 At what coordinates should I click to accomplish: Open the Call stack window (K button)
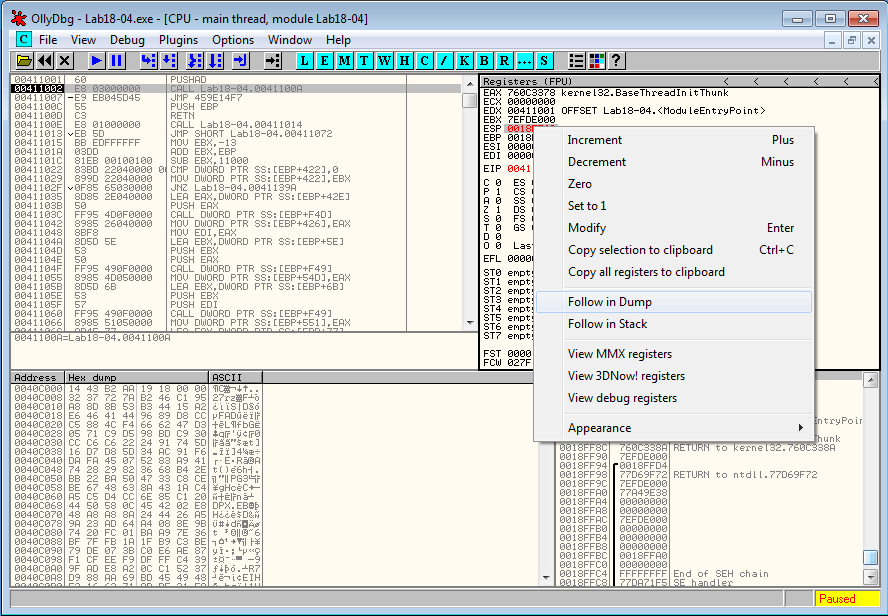coord(465,62)
